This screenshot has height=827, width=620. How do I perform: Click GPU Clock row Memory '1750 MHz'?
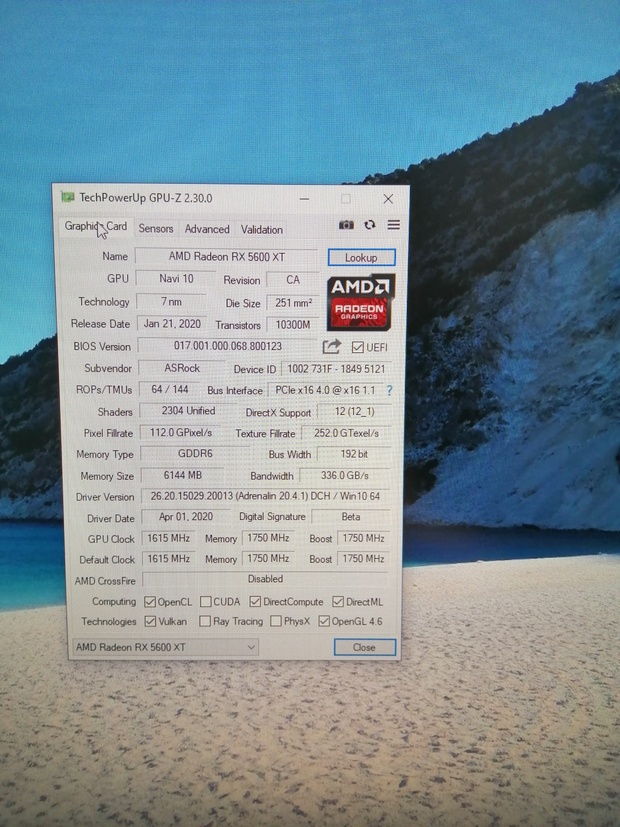(268, 538)
